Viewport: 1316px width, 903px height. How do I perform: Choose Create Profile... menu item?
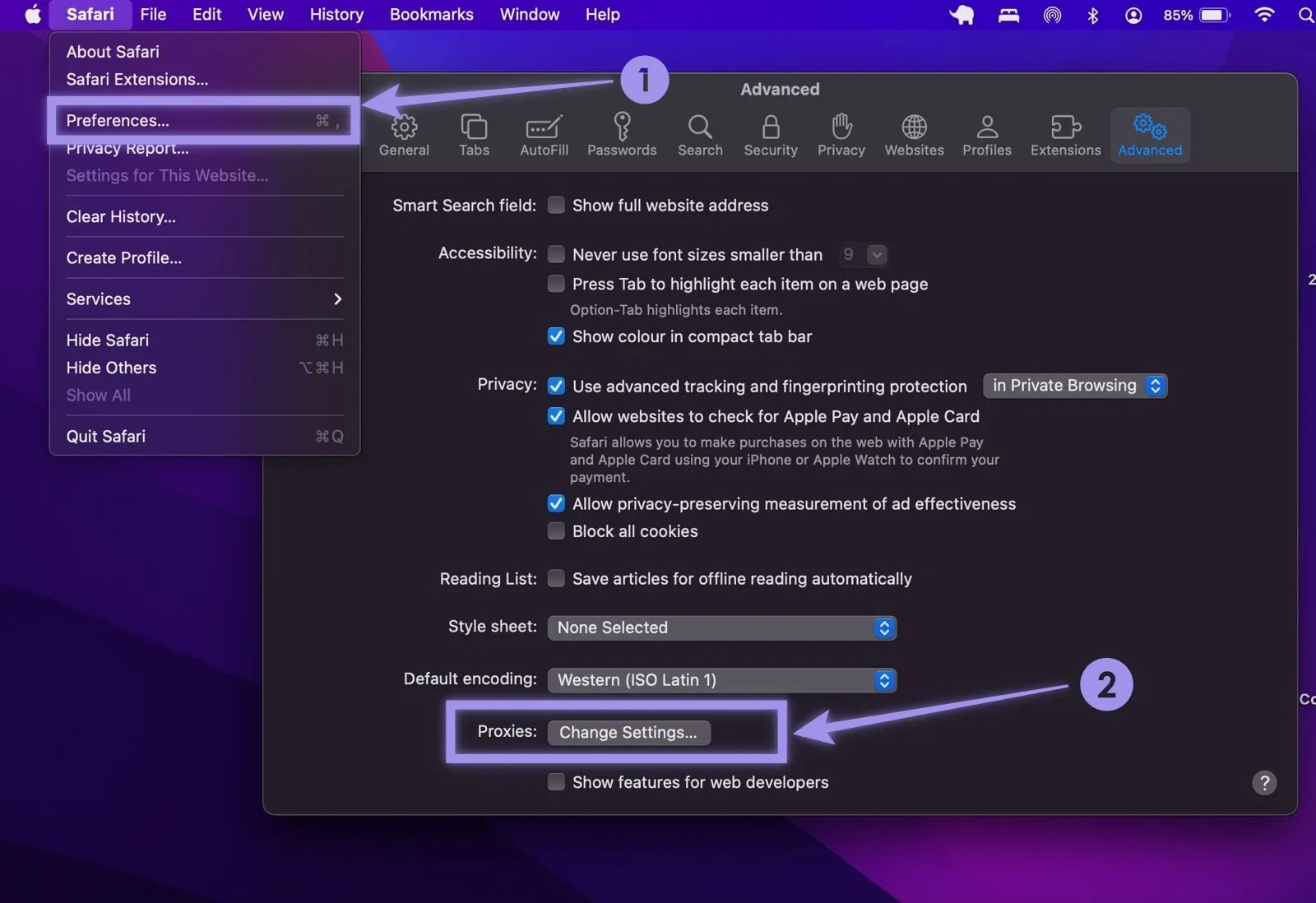point(204,257)
